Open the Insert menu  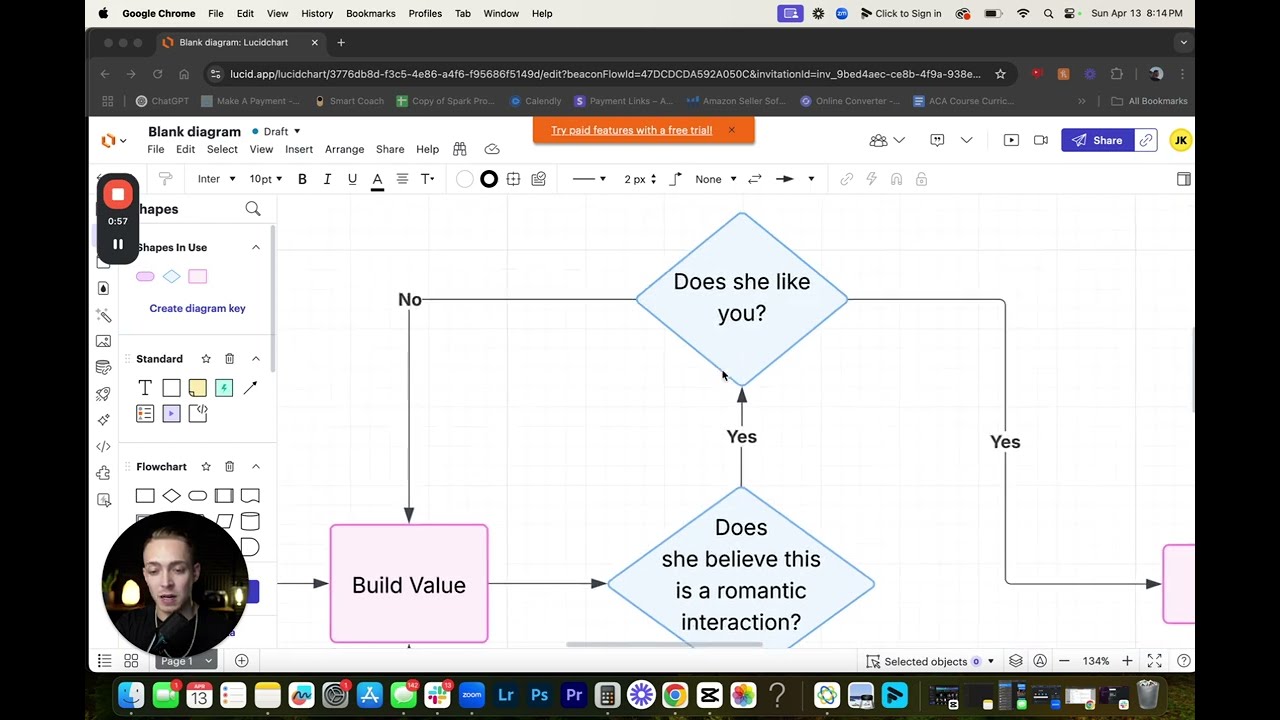[299, 149]
